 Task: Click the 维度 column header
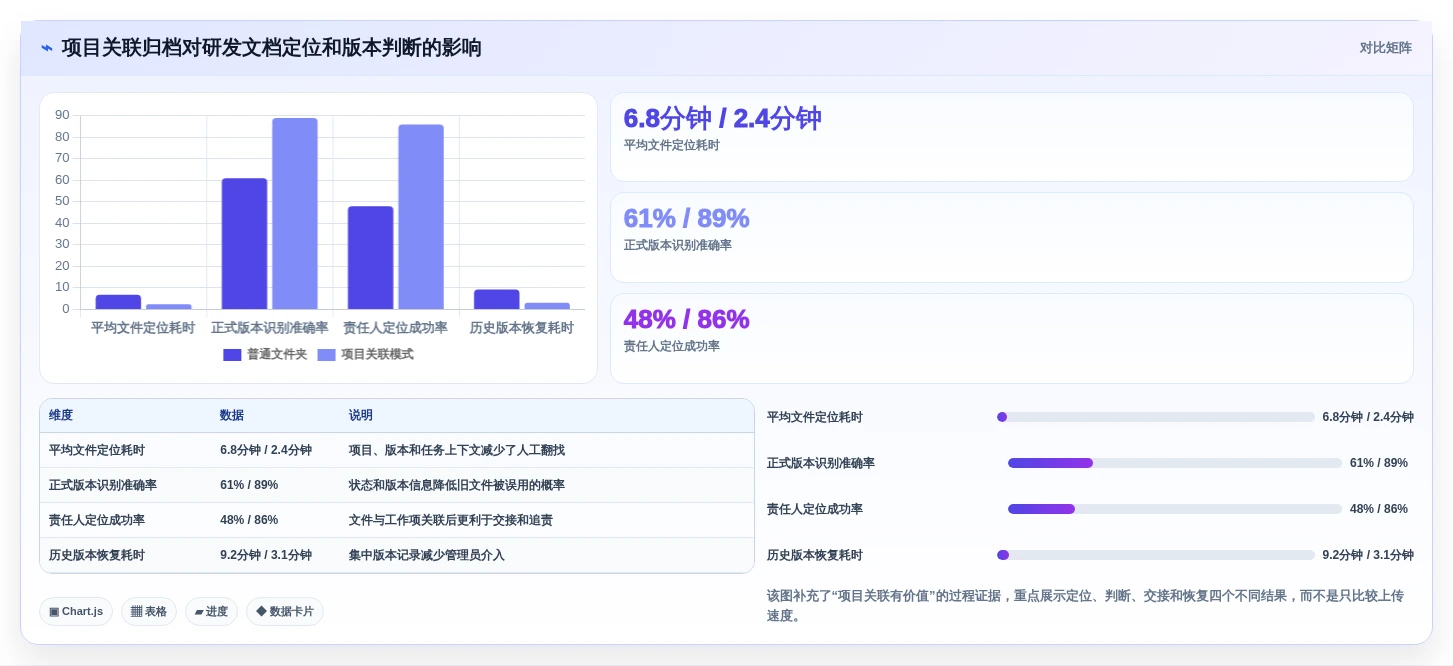point(61,416)
